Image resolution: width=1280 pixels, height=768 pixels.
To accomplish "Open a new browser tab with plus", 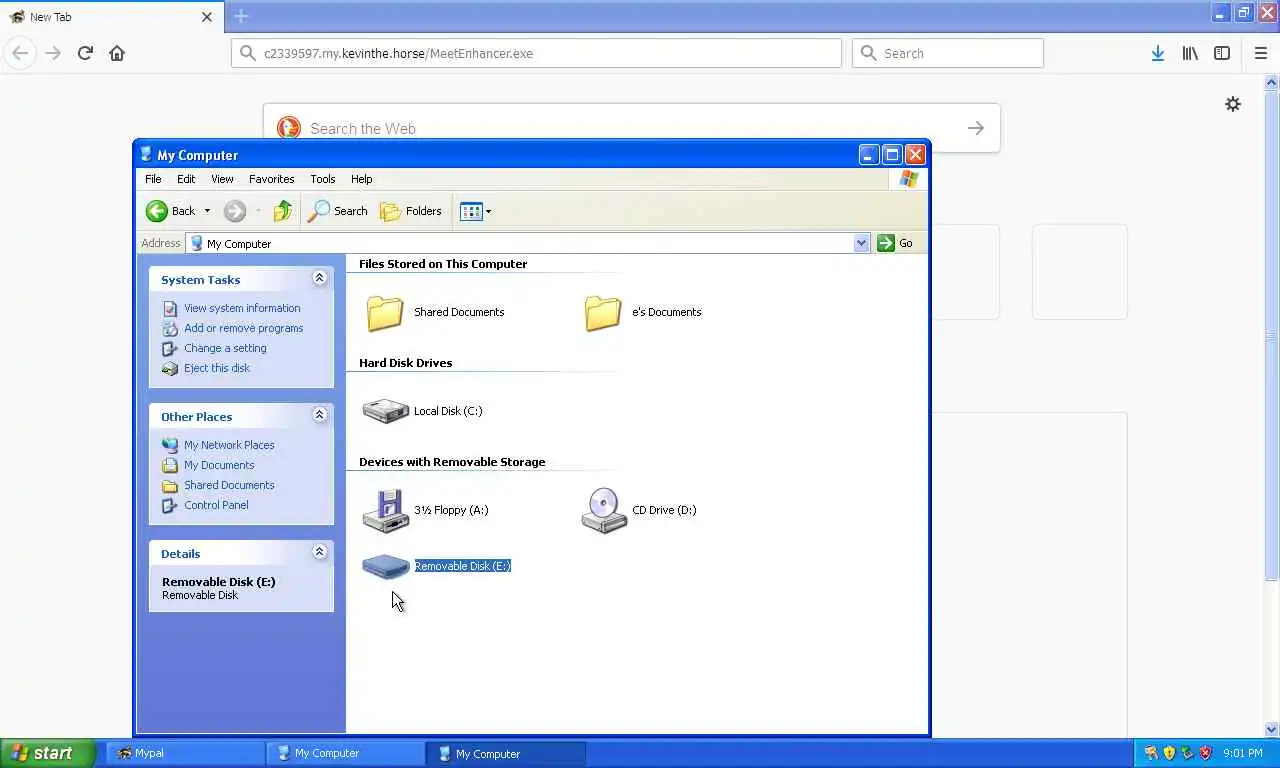I will [x=241, y=16].
